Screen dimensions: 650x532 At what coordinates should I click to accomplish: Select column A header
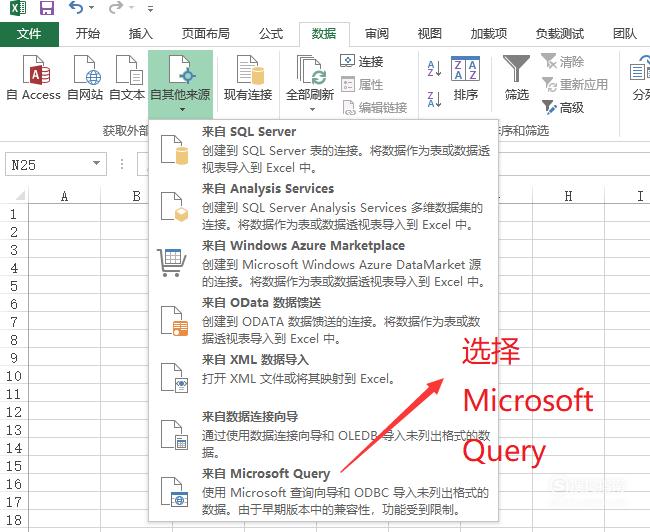64,196
